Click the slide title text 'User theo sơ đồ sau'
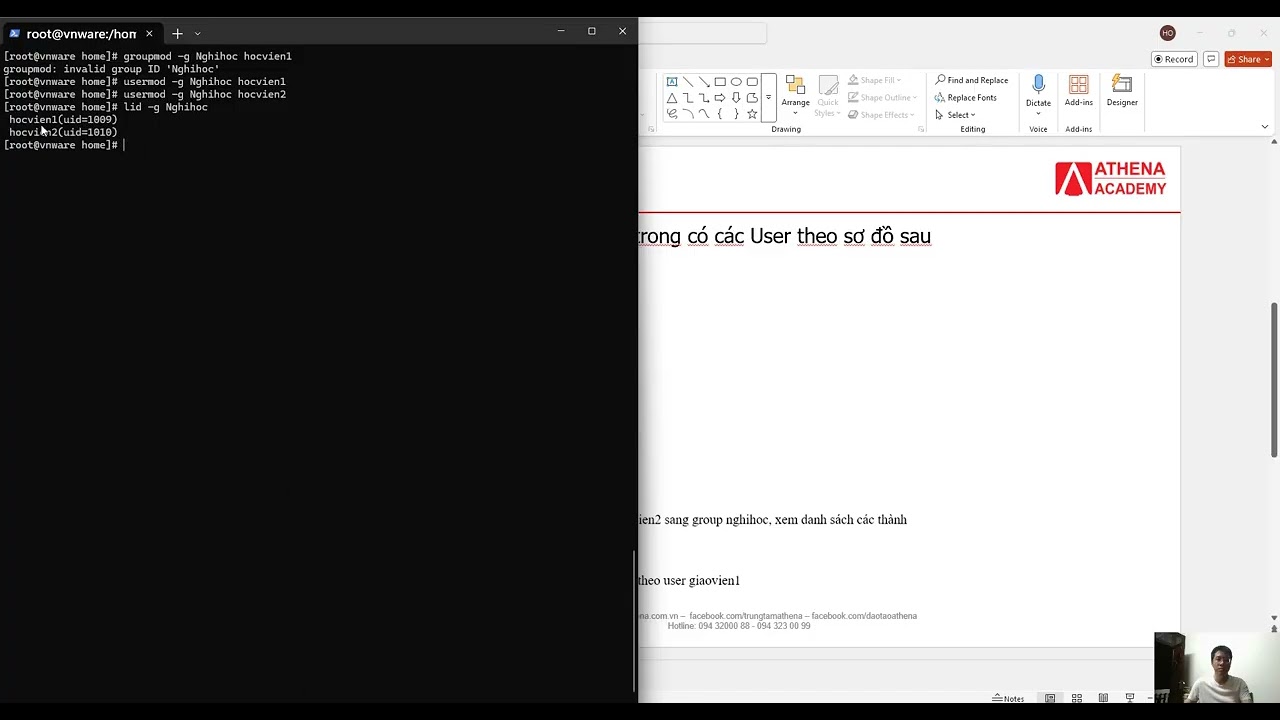Image resolution: width=1280 pixels, height=720 pixels. coord(840,236)
